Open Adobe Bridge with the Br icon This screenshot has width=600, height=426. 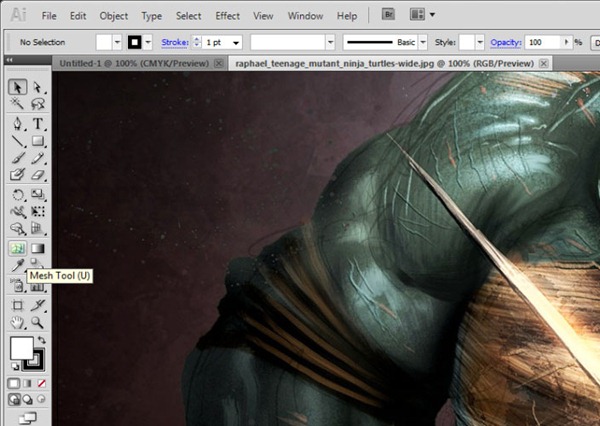click(388, 15)
